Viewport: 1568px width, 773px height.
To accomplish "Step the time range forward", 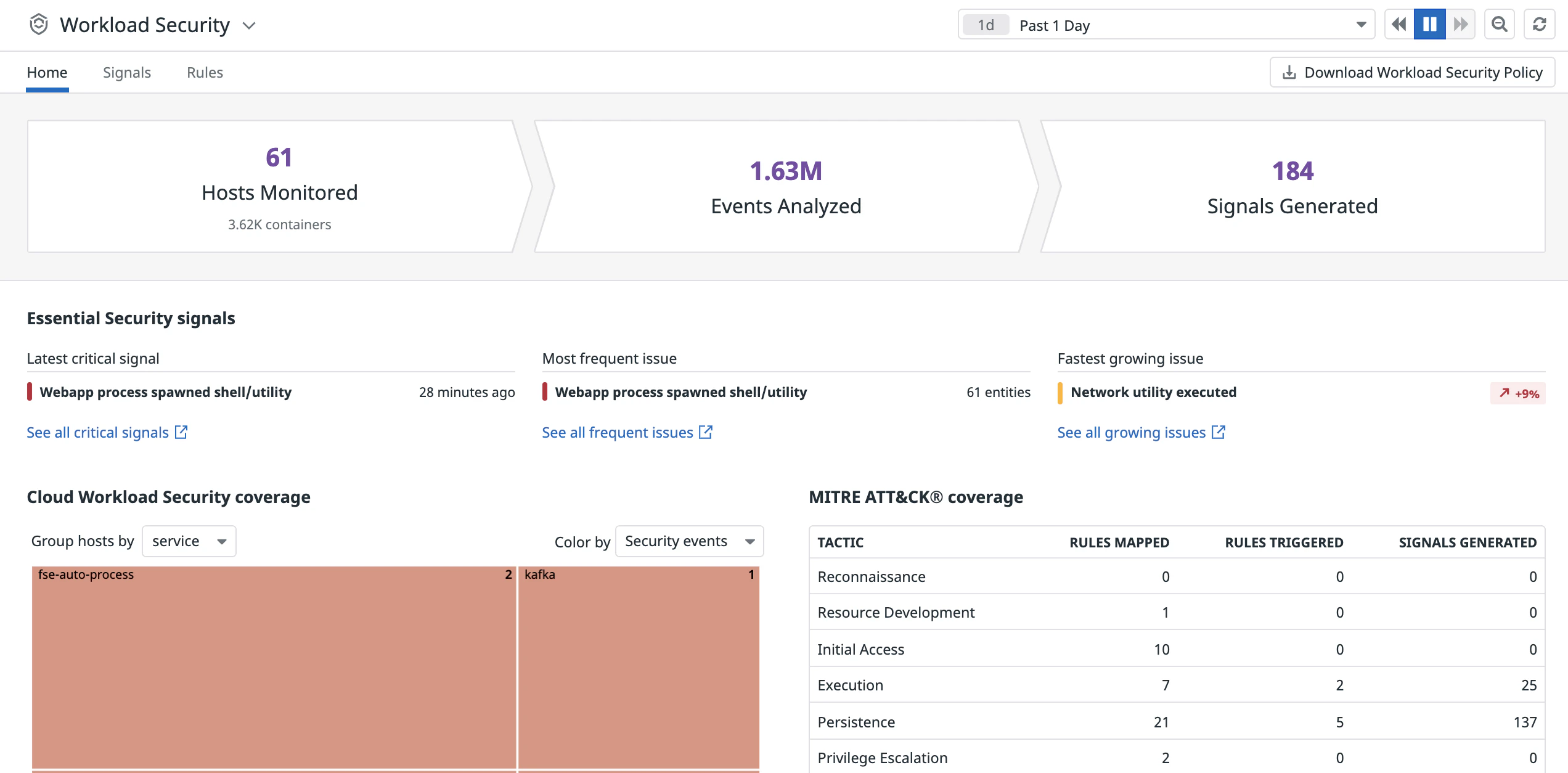I will [1460, 25].
